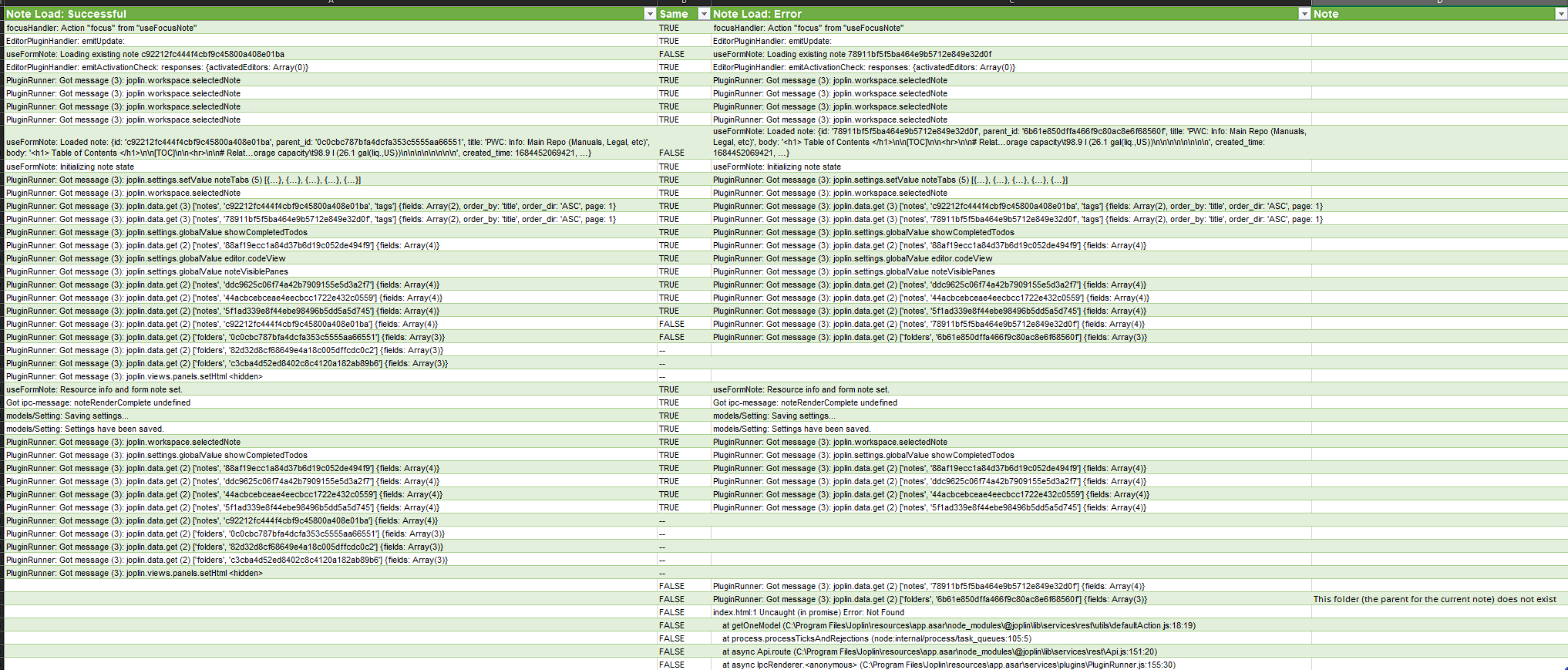The width and height of the screenshot is (1568, 670).
Task: Click "models/Setting: Saving settings..." in the Successful column
Action: (x=330, y=416)
